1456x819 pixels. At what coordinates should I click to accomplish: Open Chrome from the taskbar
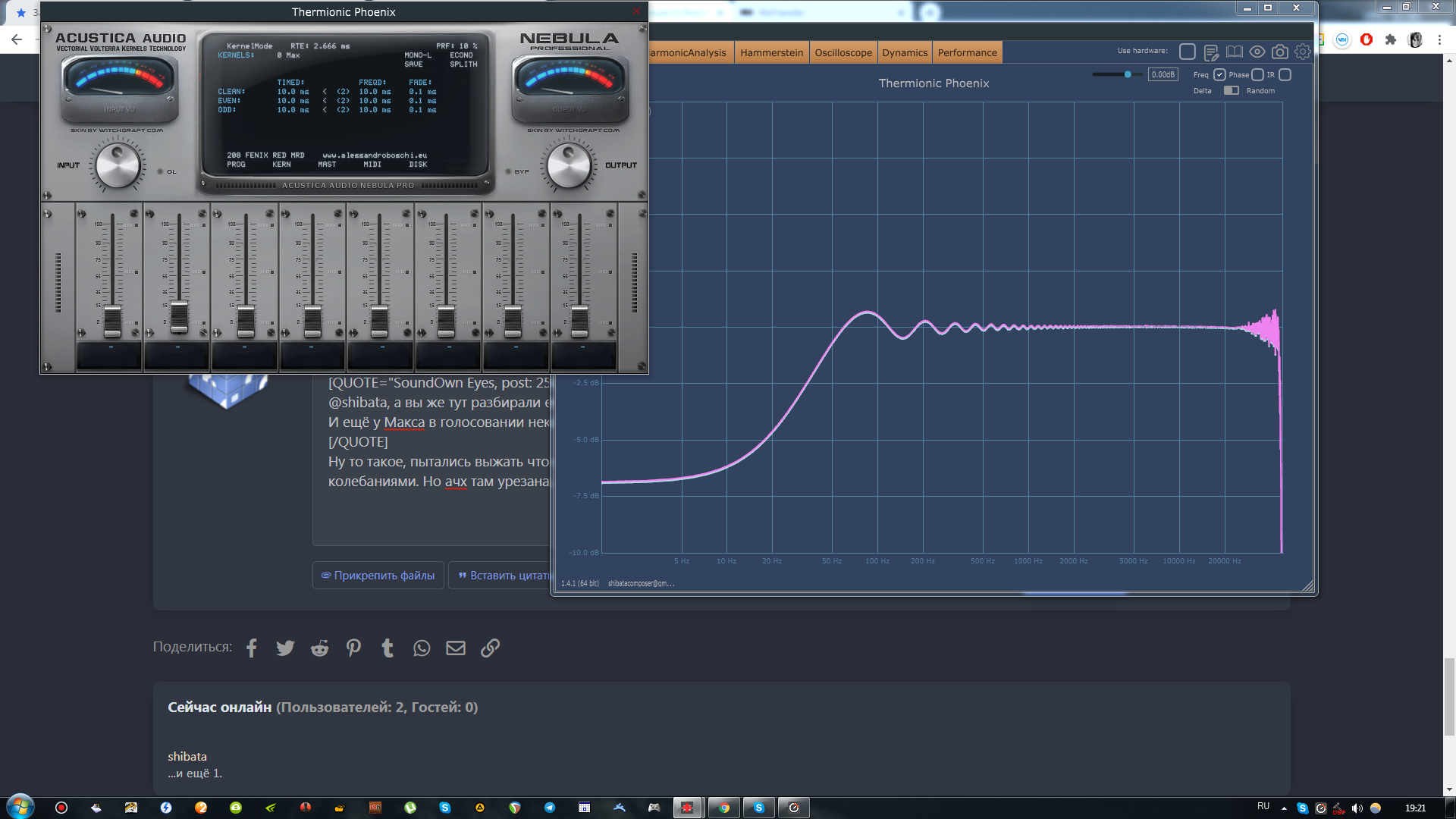coord(724,808)
